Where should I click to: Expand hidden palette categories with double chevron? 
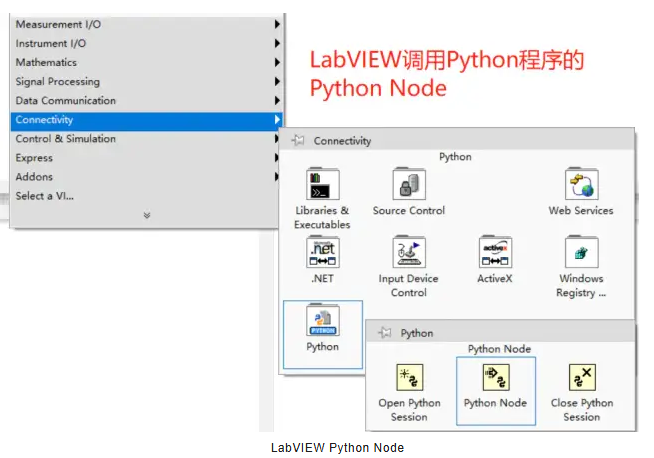[x=146, y=215]
